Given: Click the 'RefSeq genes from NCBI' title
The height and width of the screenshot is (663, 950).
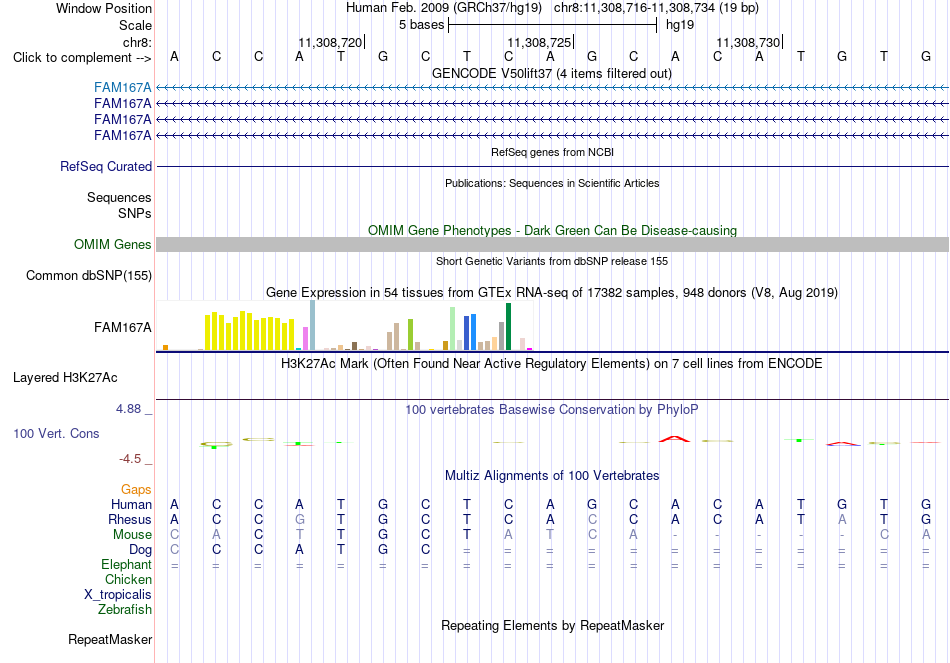Looking at the screenshot, I should (x=552, y=152).
